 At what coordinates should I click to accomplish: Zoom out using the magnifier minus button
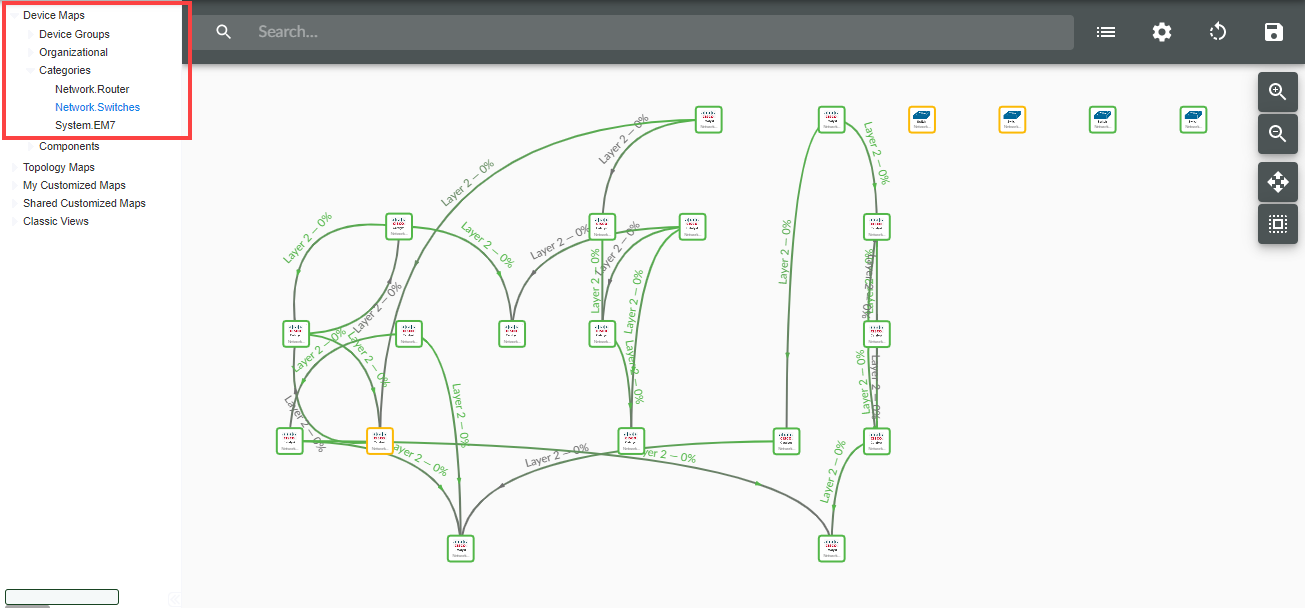click(x=1277, y=133)
